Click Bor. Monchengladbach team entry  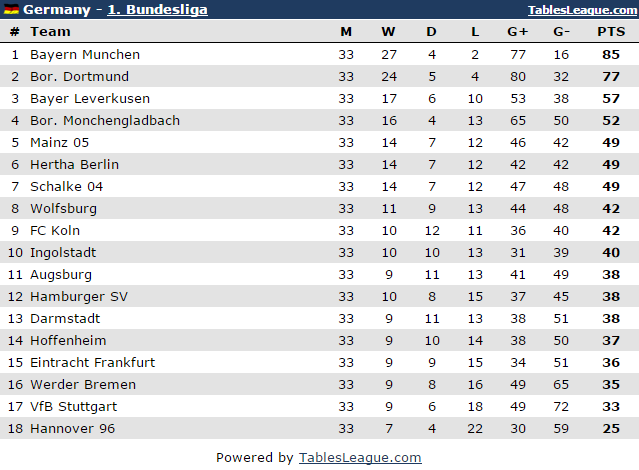105,120
